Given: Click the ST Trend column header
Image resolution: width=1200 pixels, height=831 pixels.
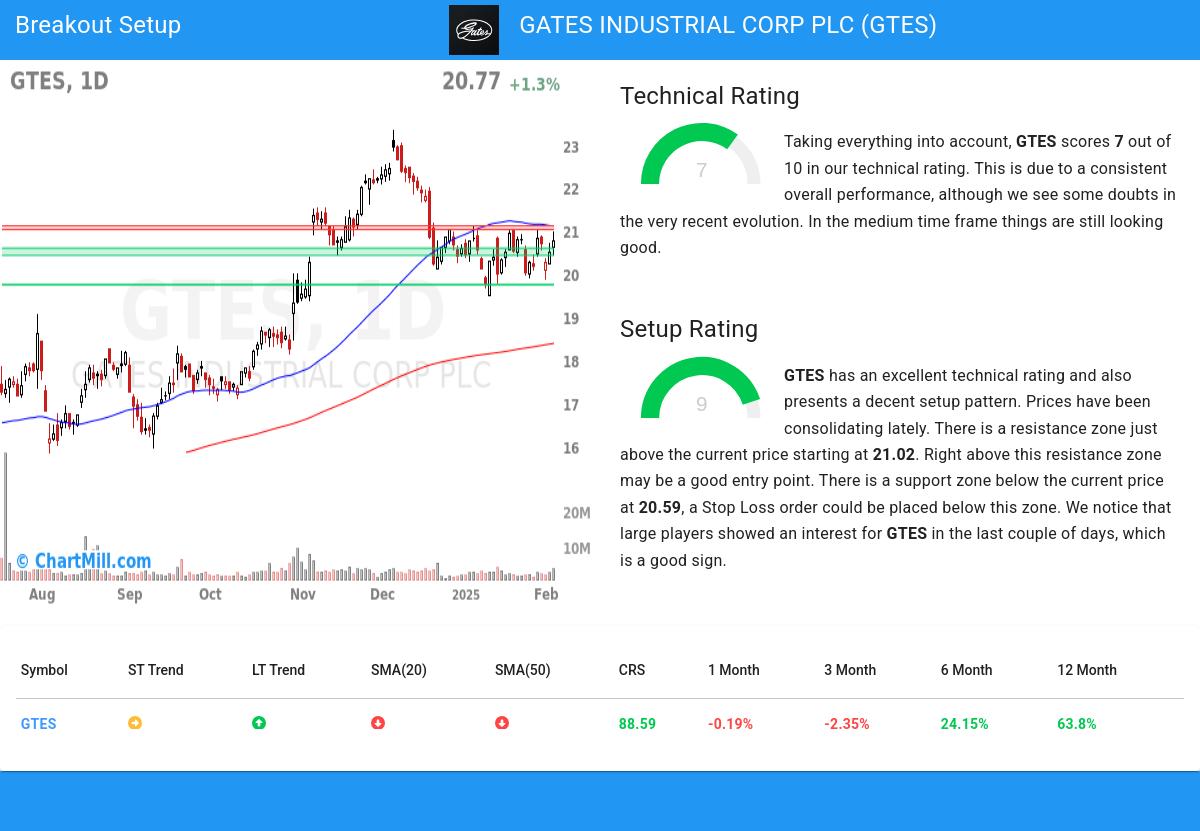Looking at the screenshot, I should pyautogui.click(x=156, y=670).
